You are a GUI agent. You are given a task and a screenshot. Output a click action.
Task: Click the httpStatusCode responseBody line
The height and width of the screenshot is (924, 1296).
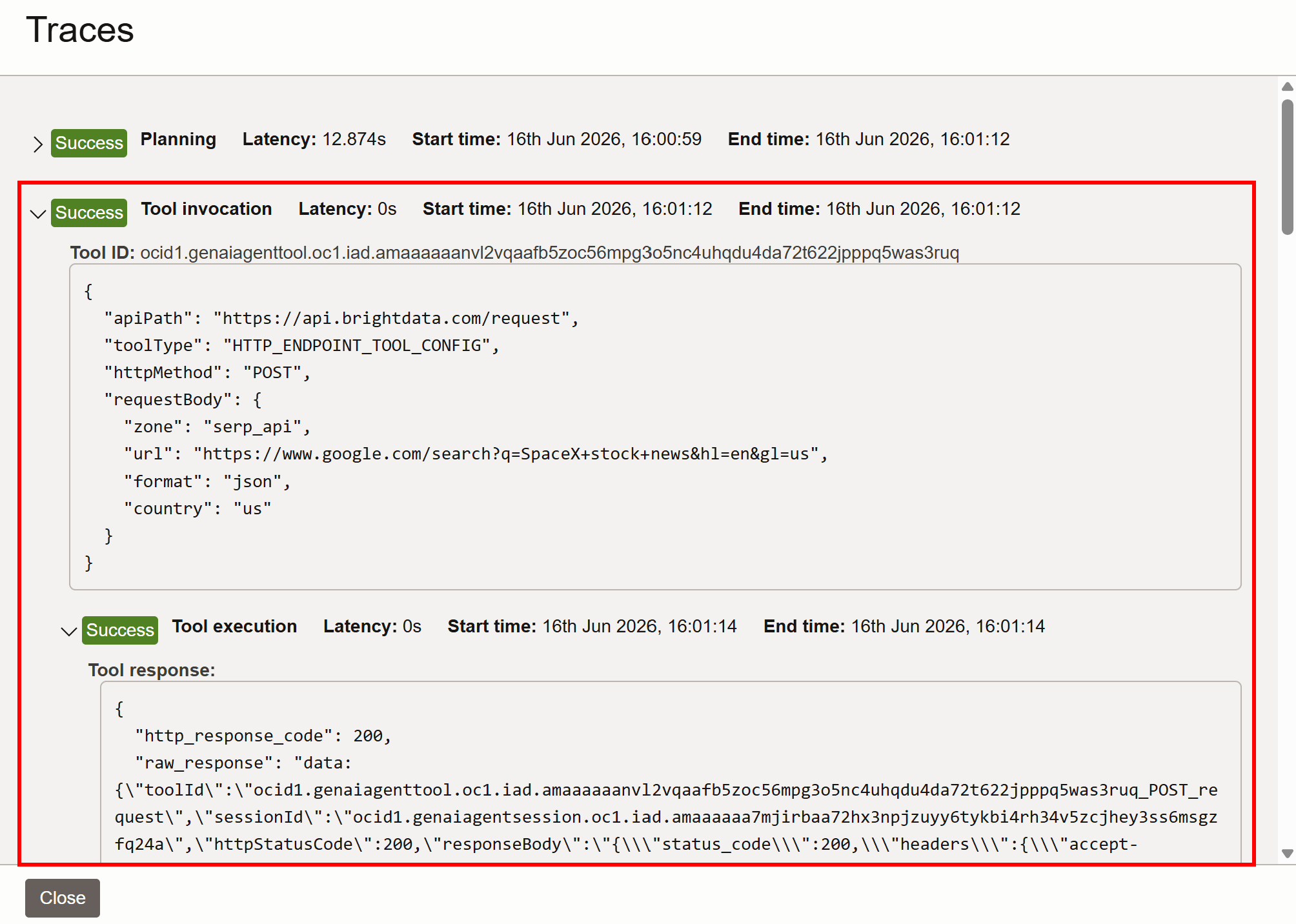click(626, 844)
